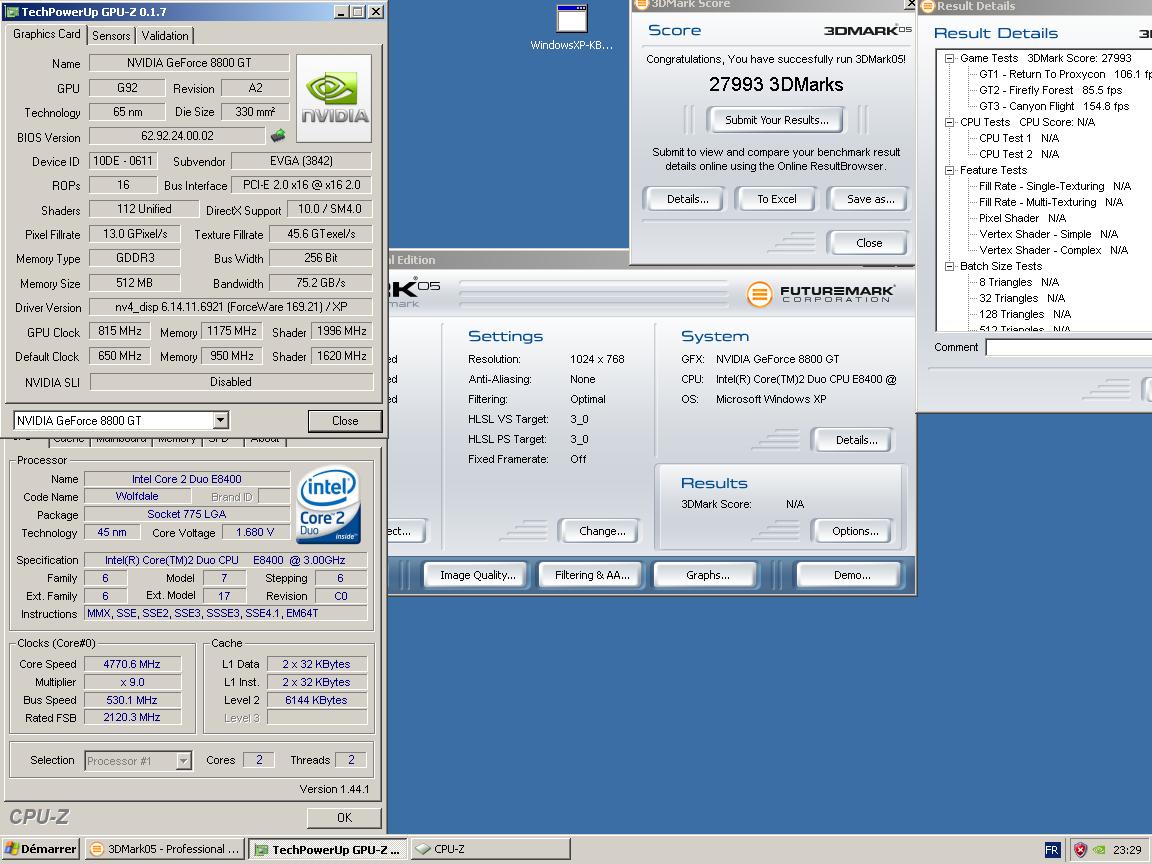1152x864 pixels.
Task: Open the Graphics Card tab in GPU-Z
Action: click(x=47, y=34)
